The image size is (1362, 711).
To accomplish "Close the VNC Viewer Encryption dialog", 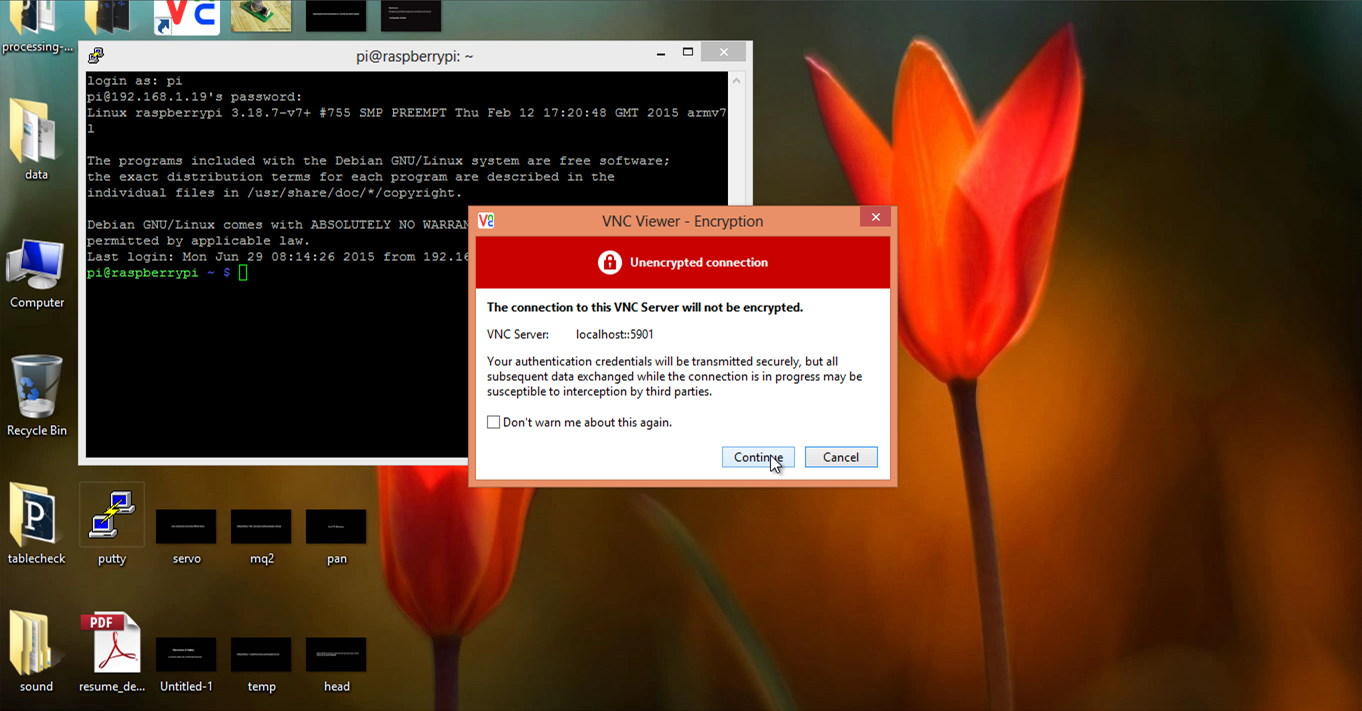I will pos(875,217).
